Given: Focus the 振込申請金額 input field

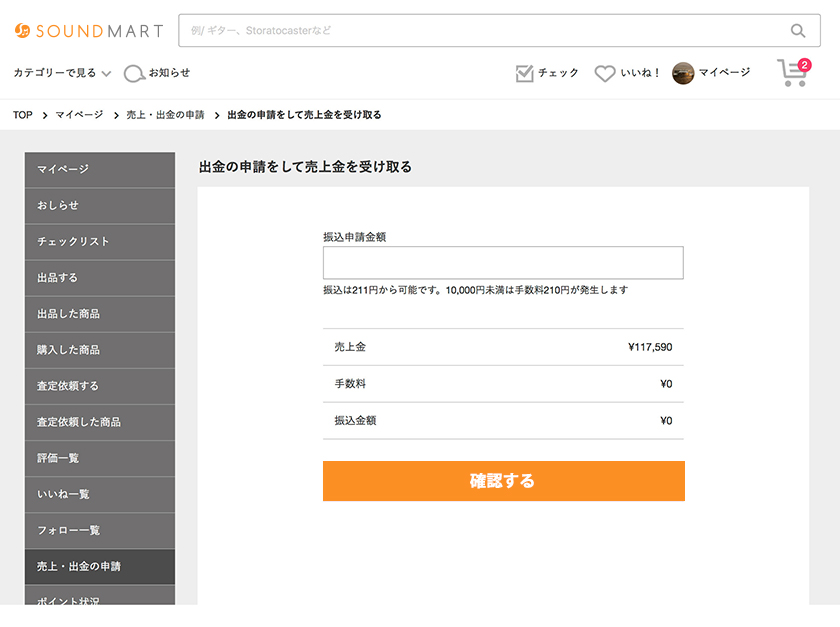Looking at the screenshot, I should [503, 263].
